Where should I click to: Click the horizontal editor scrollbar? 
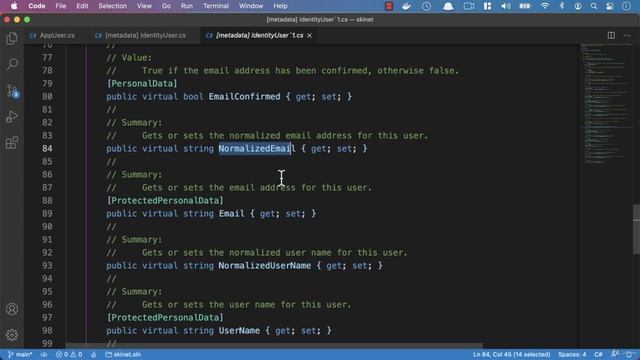tap(274, 346)
